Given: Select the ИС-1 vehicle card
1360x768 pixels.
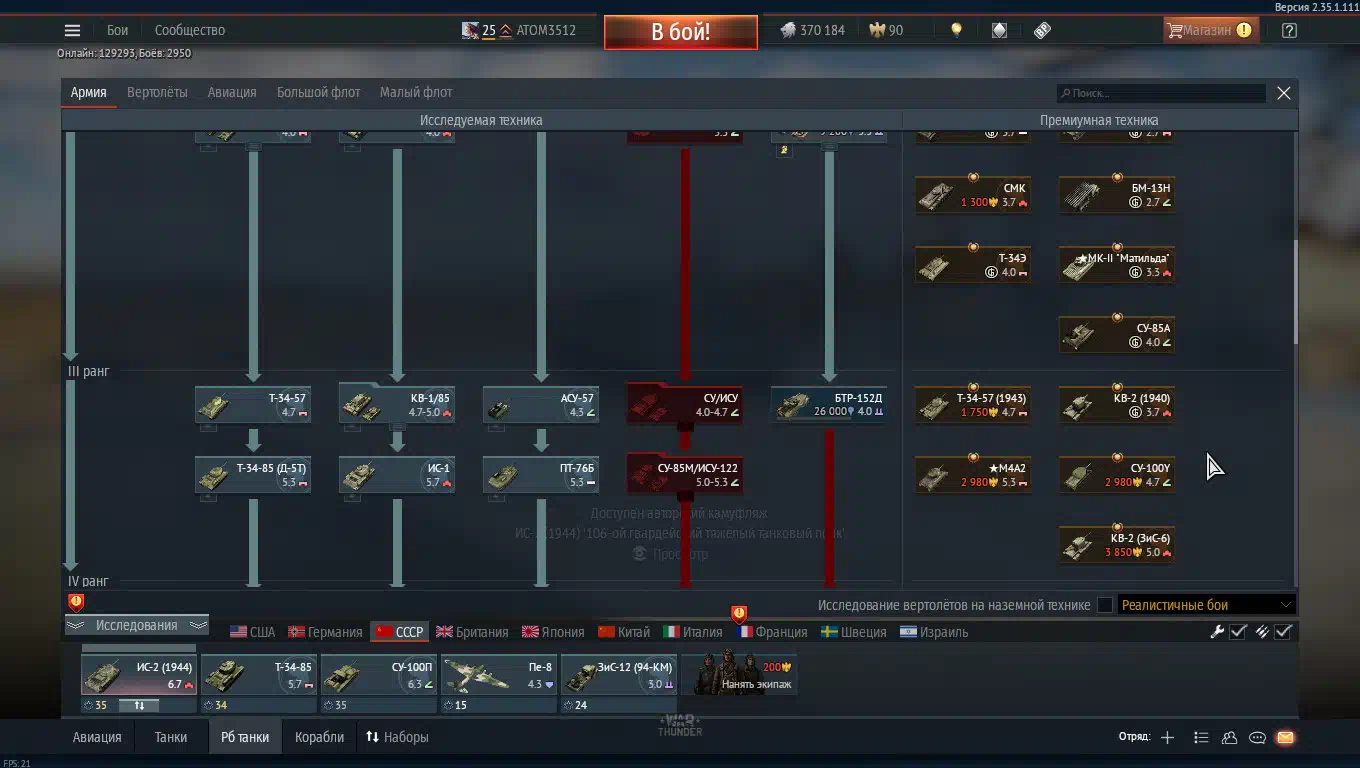Looking at the screenshot, I should pyautogui.click(x=397, y=475).
